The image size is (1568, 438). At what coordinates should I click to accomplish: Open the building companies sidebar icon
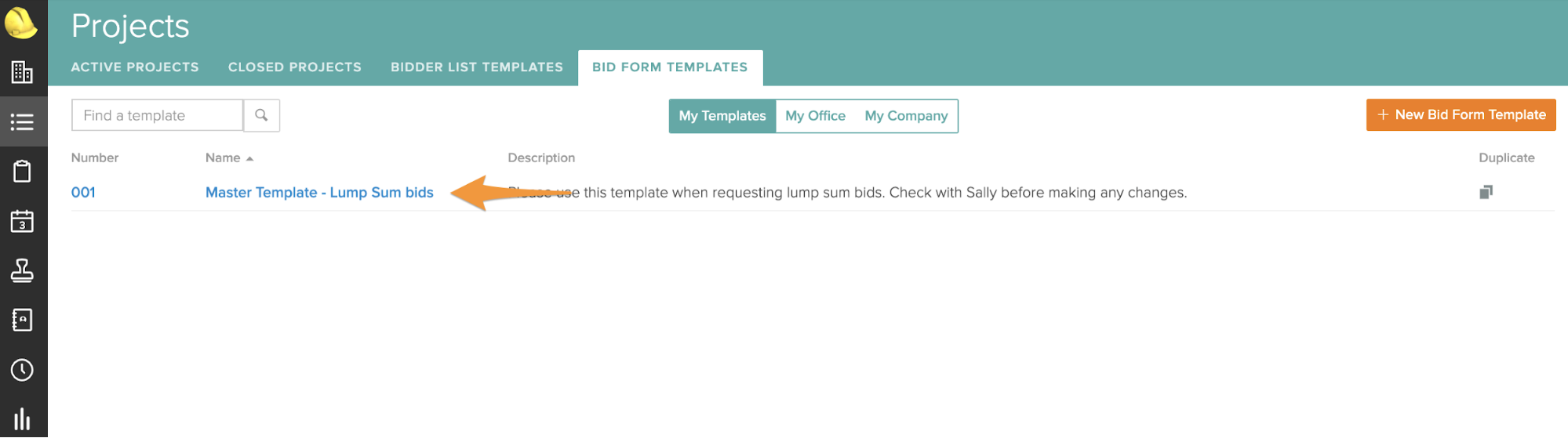(x=22, y=72)
